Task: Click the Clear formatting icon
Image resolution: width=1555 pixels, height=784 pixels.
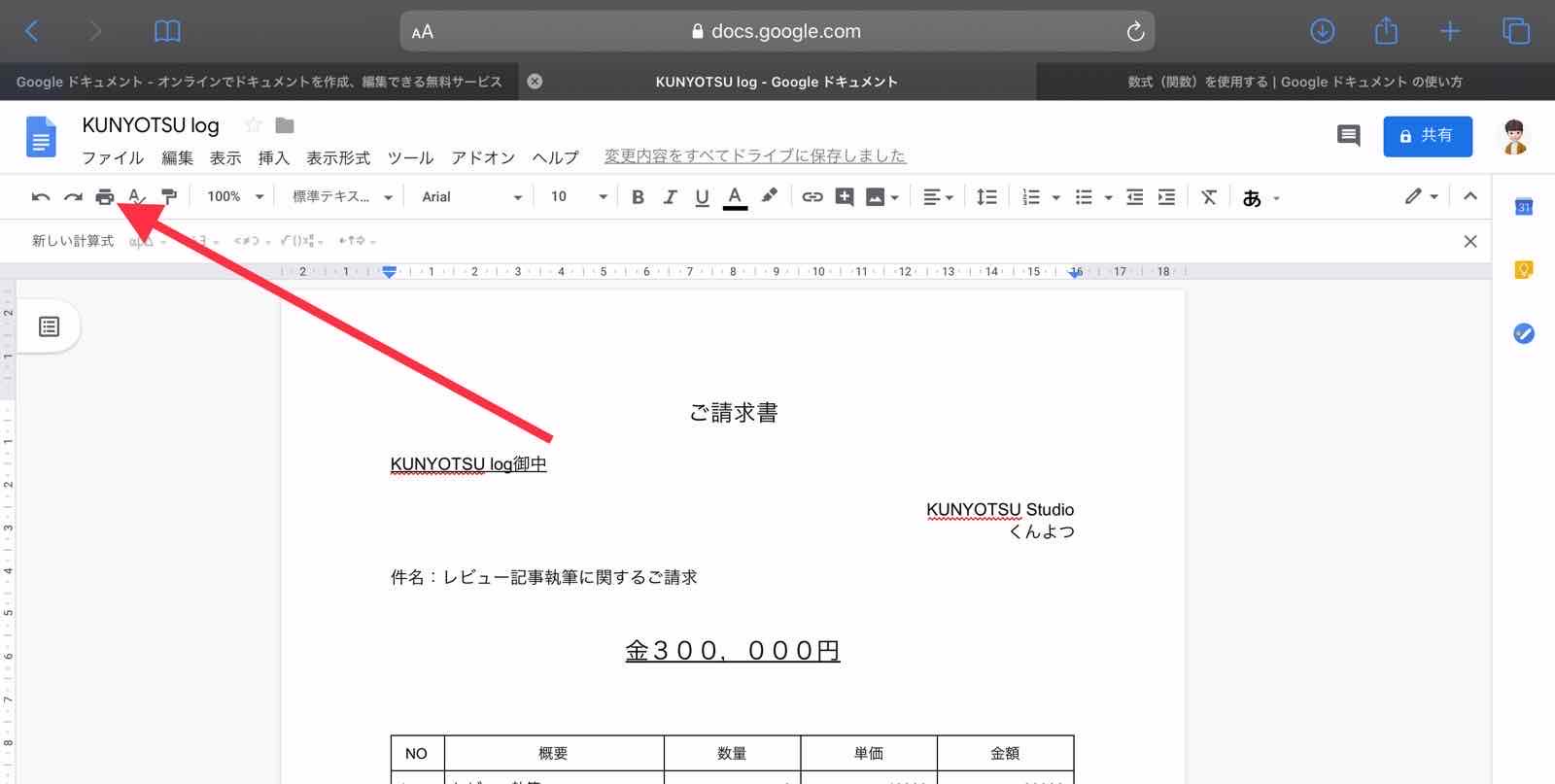Action: [x=1209, y=197]
